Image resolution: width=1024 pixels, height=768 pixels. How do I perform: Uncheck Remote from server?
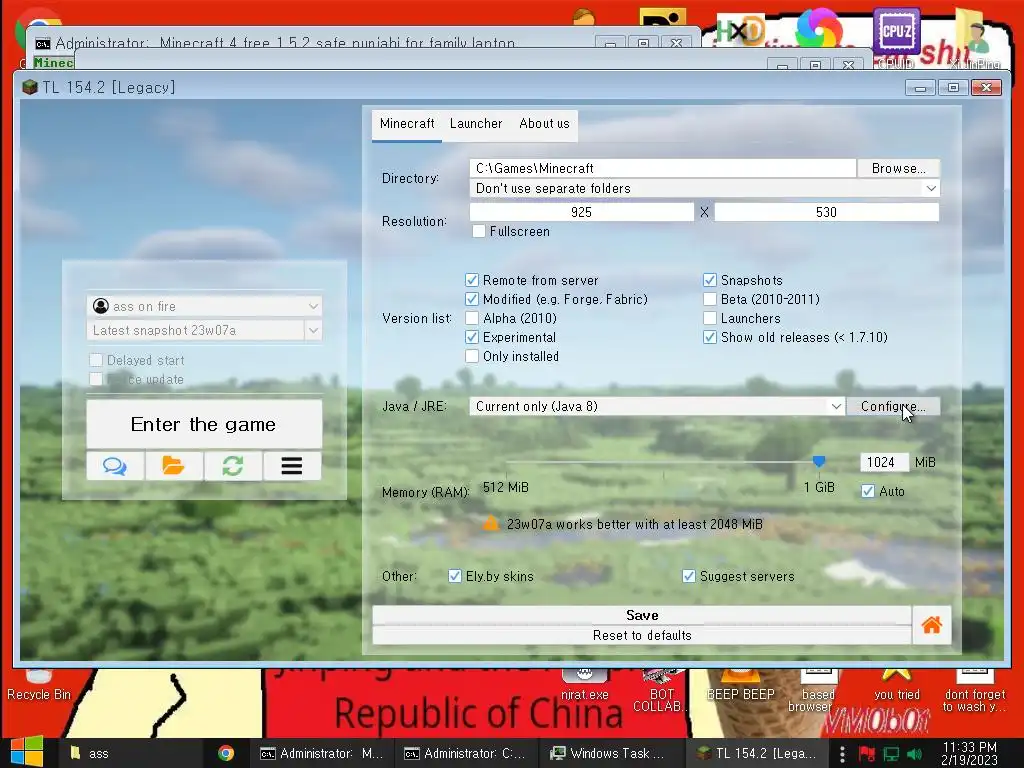point(472,280)
